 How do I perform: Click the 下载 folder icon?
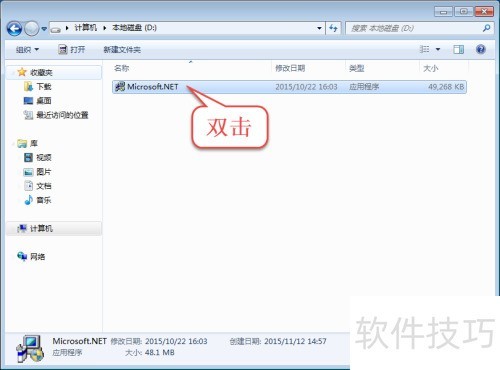point(28,87)
